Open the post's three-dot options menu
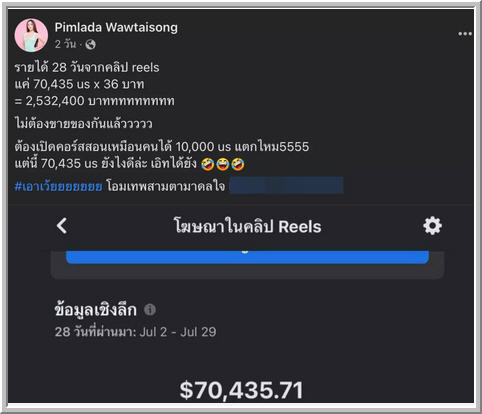The width and height of the screenshot is (482, 414). point(465,34)
